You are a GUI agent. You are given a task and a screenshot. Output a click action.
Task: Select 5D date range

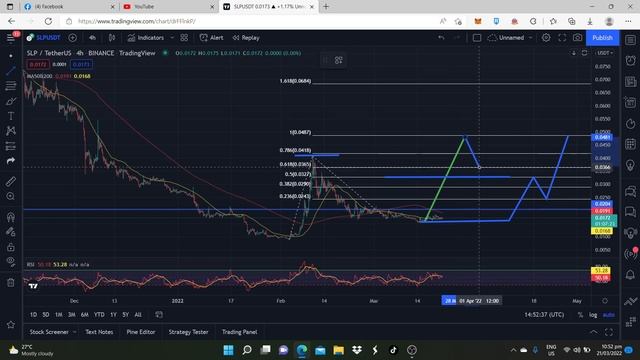pos(46,315)
